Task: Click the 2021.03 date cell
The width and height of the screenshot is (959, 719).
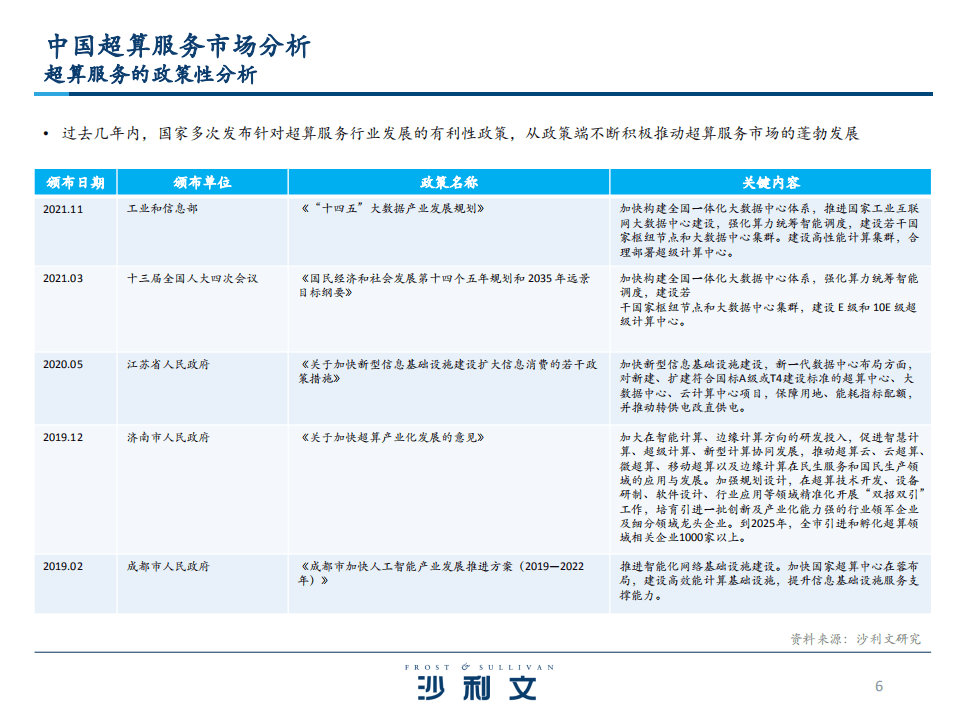Action: pos(62,279)
